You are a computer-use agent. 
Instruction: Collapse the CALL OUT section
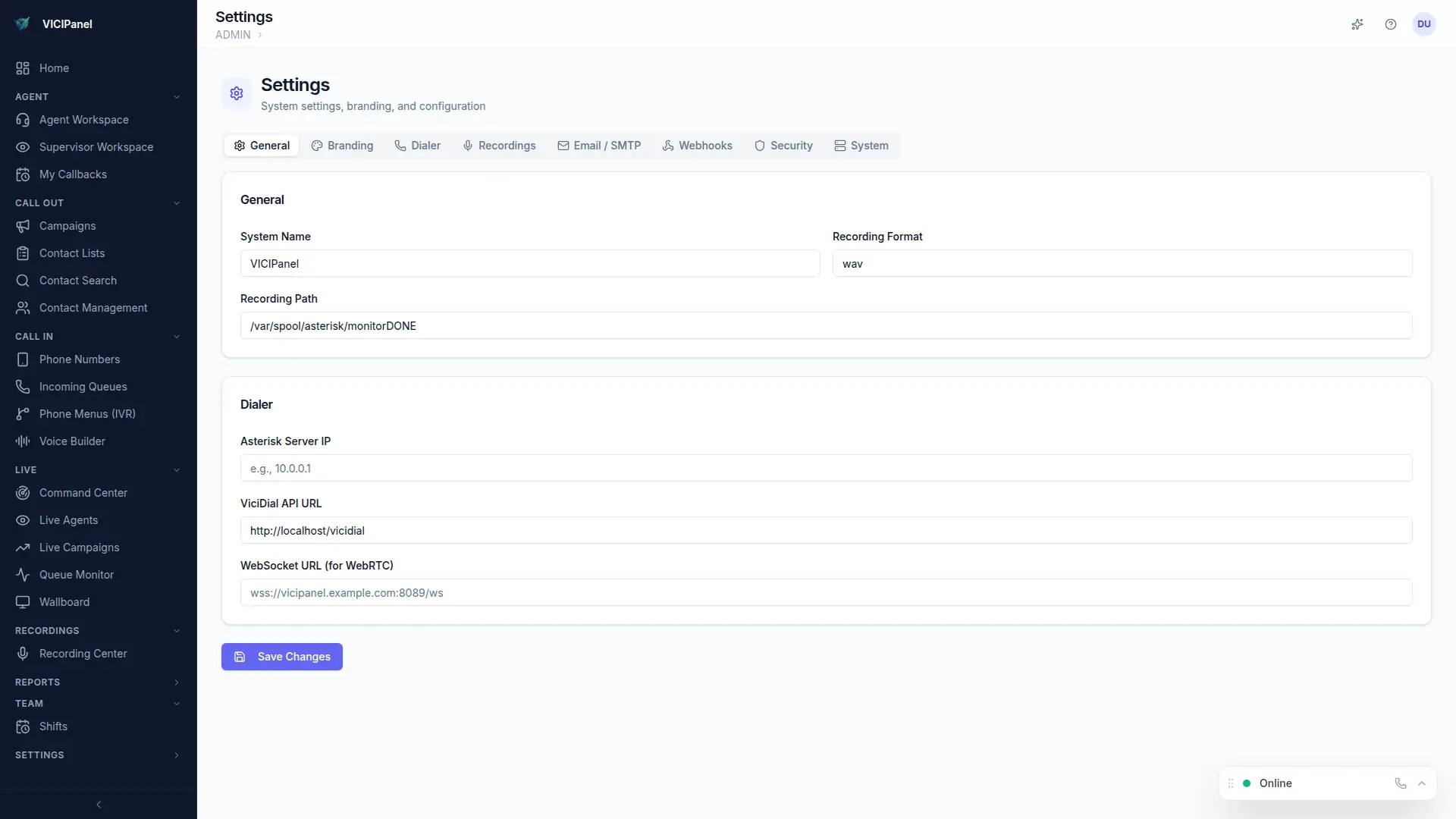point(177,203)
